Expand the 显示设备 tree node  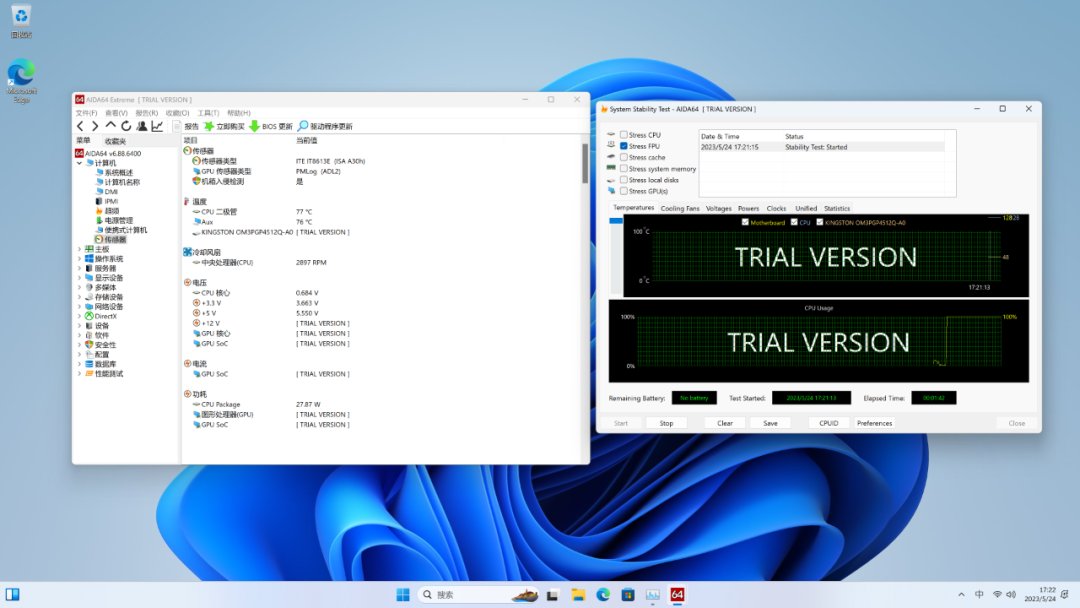[x=79, y=277]
